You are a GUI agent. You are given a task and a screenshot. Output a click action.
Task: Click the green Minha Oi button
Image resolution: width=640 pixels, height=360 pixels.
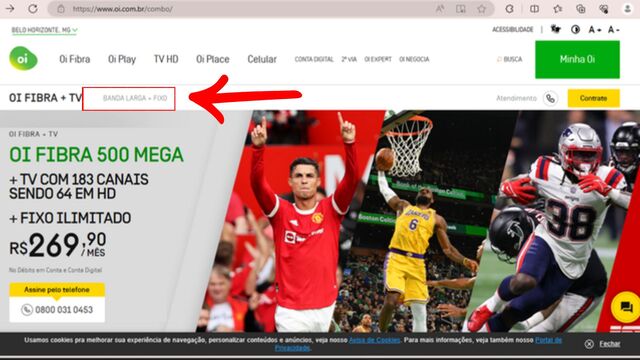[577, 59]
